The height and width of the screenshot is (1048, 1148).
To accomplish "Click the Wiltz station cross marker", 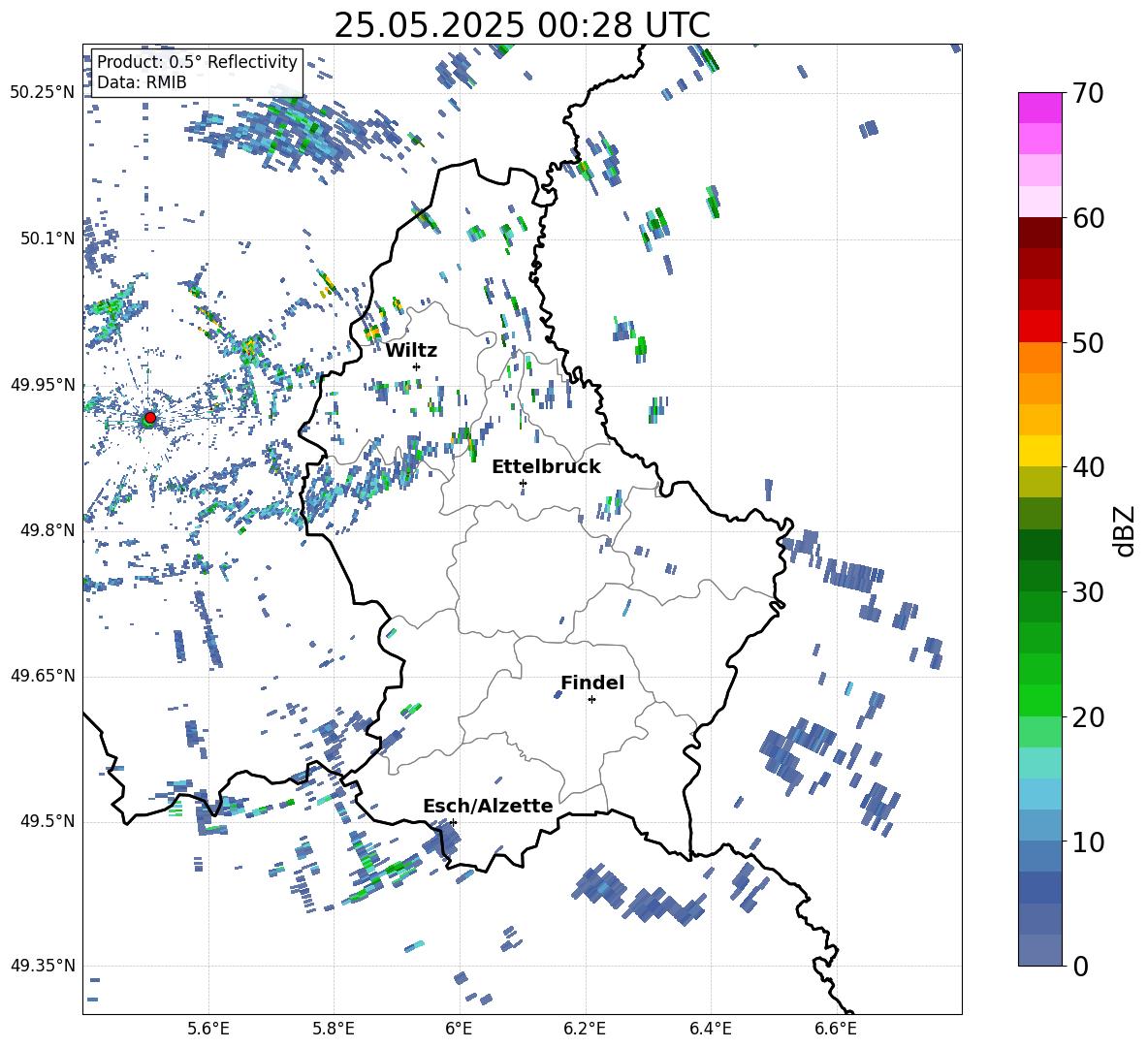I will pyautogui.click(x=417, y=366).
